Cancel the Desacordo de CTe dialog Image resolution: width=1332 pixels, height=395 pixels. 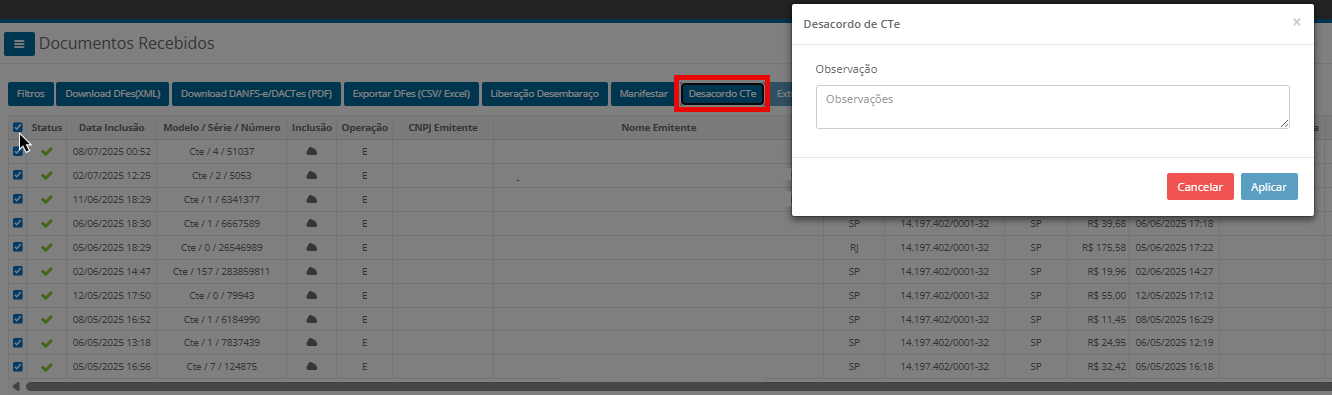(1200, 187)
